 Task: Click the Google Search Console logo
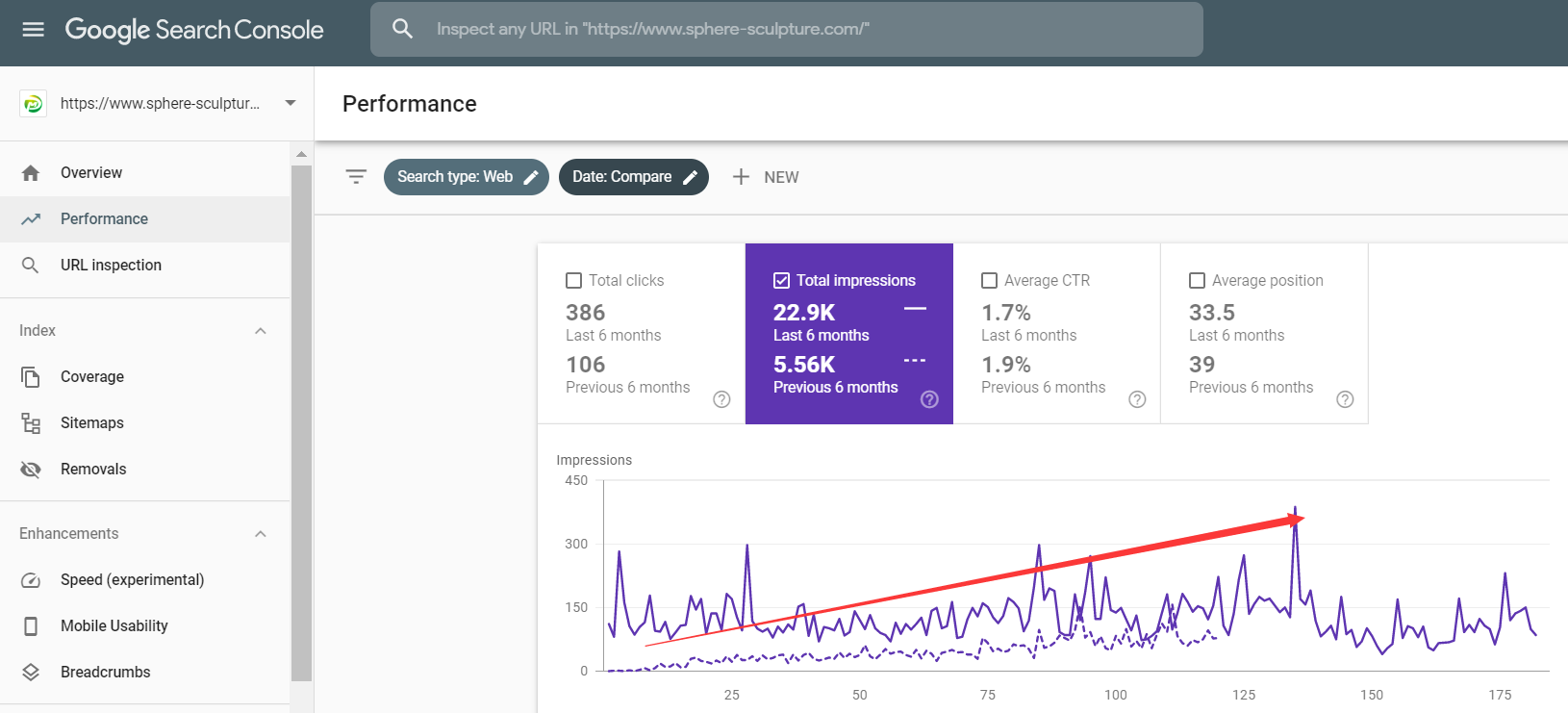pos(194,30)
